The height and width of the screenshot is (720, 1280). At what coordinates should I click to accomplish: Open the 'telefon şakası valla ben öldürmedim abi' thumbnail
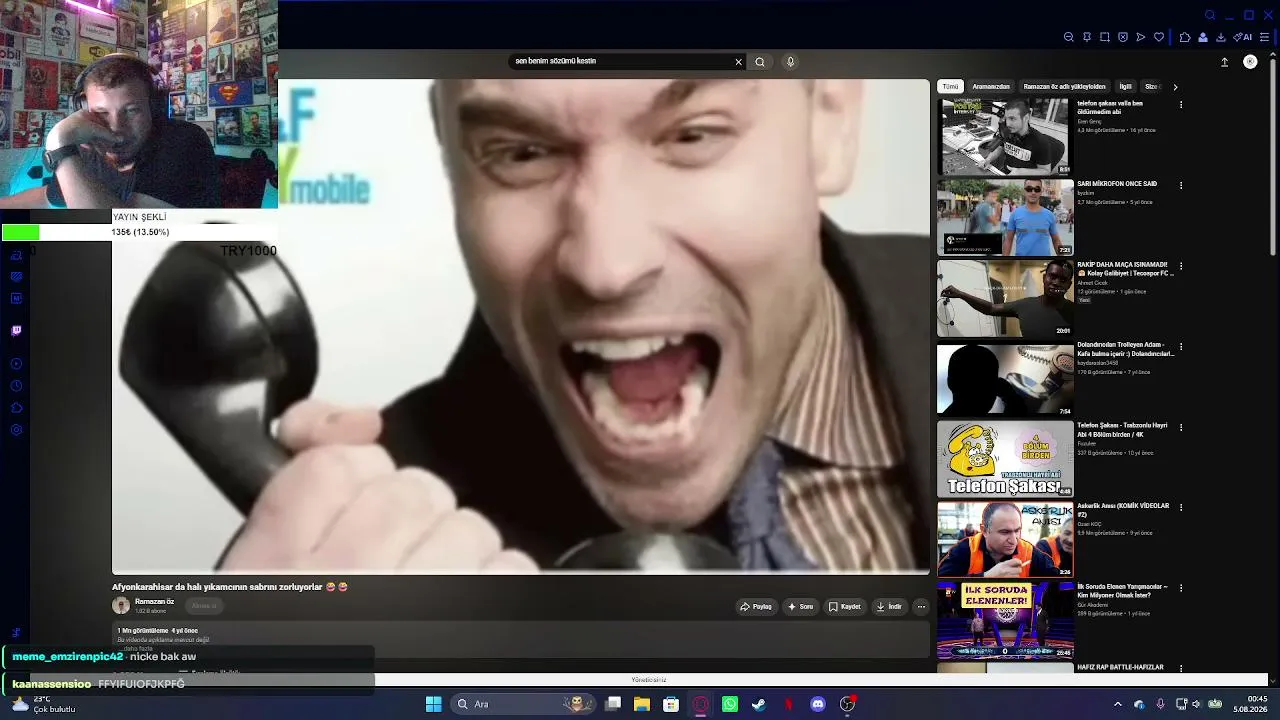coord(1004,136)
